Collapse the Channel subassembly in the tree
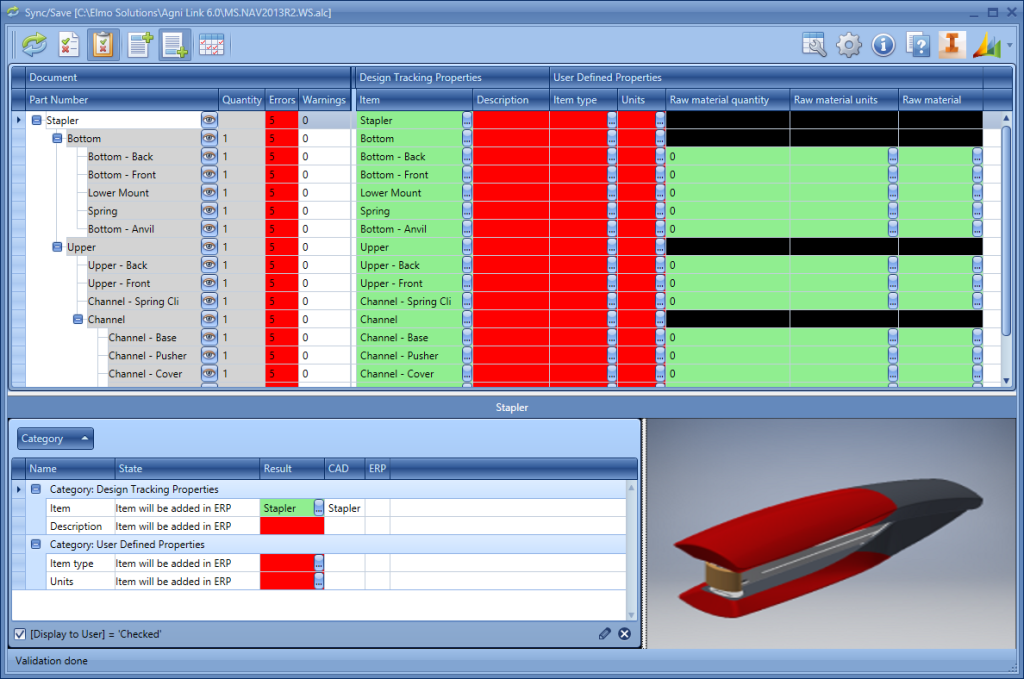This screenshot has width=1024, height=679. tap(78, 319)
